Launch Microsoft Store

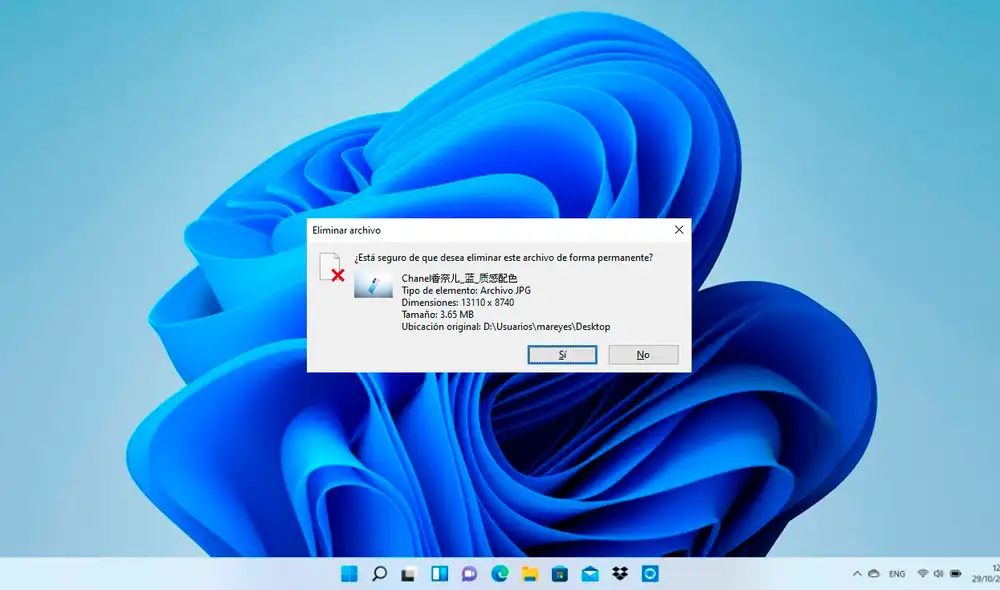click(559, 574)
